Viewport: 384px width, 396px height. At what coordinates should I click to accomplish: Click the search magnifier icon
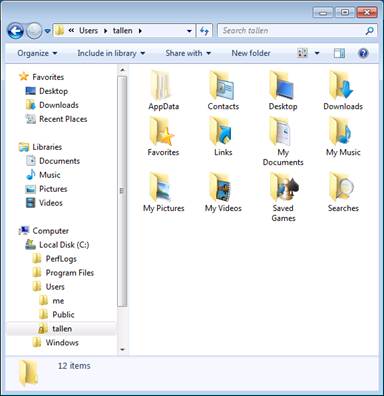(x=369, y=31)
